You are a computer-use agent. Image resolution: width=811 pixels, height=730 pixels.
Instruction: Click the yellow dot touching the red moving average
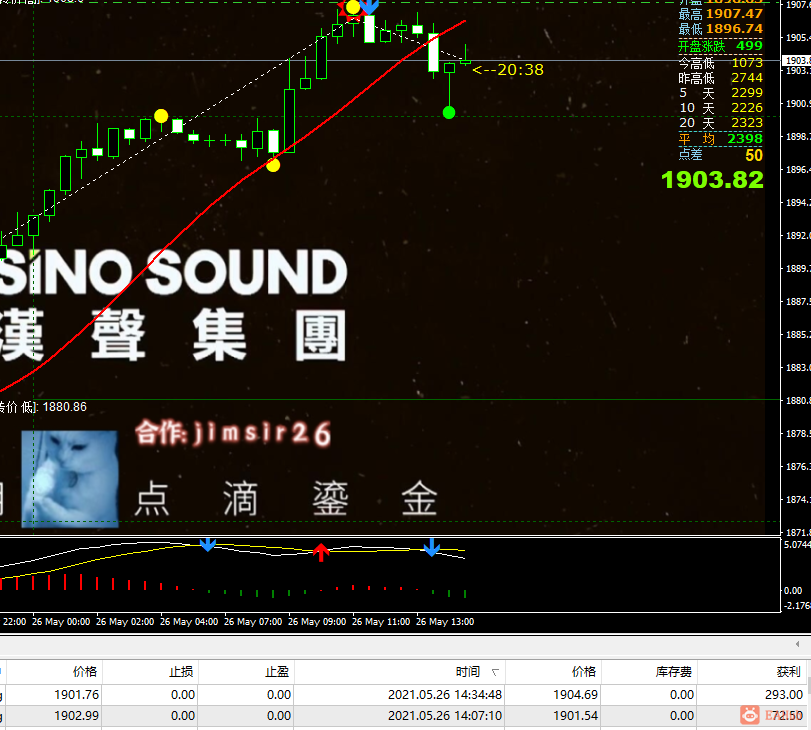273,165
